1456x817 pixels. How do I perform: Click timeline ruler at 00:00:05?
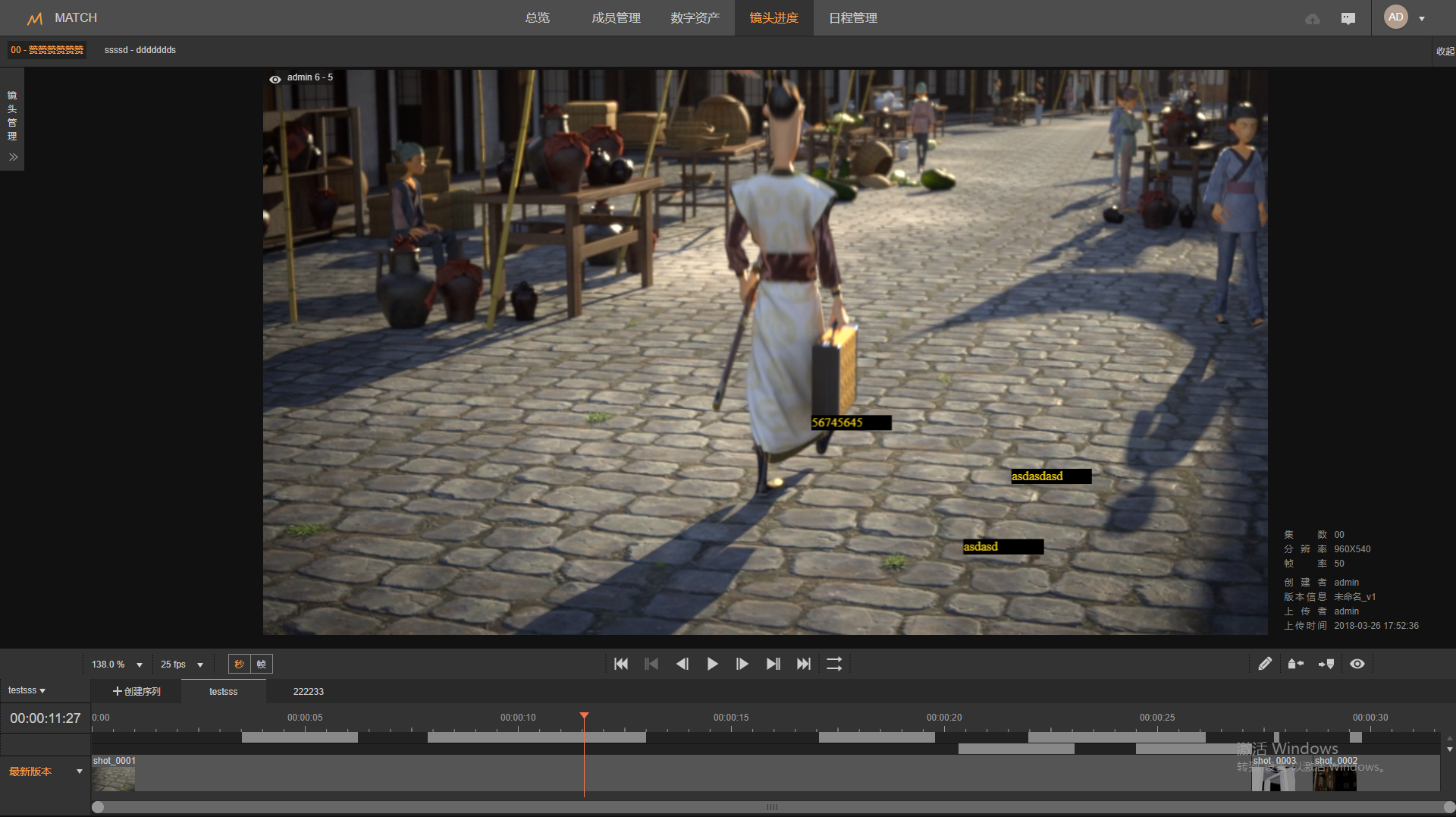point(305,718)
